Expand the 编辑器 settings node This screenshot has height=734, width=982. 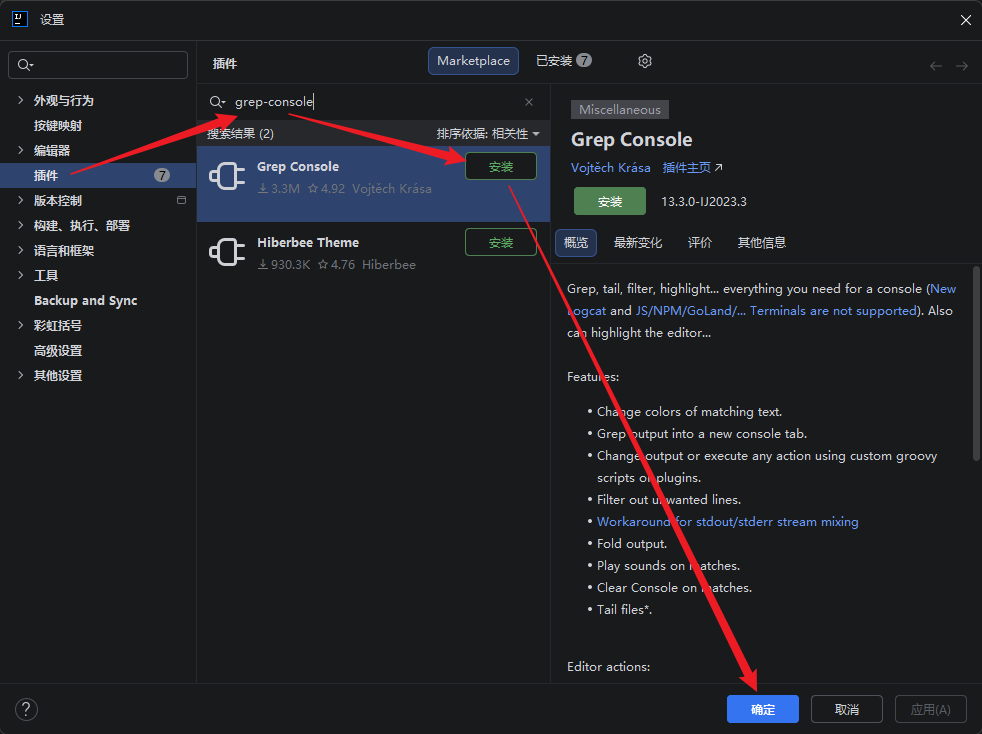(x=21, y=150)
